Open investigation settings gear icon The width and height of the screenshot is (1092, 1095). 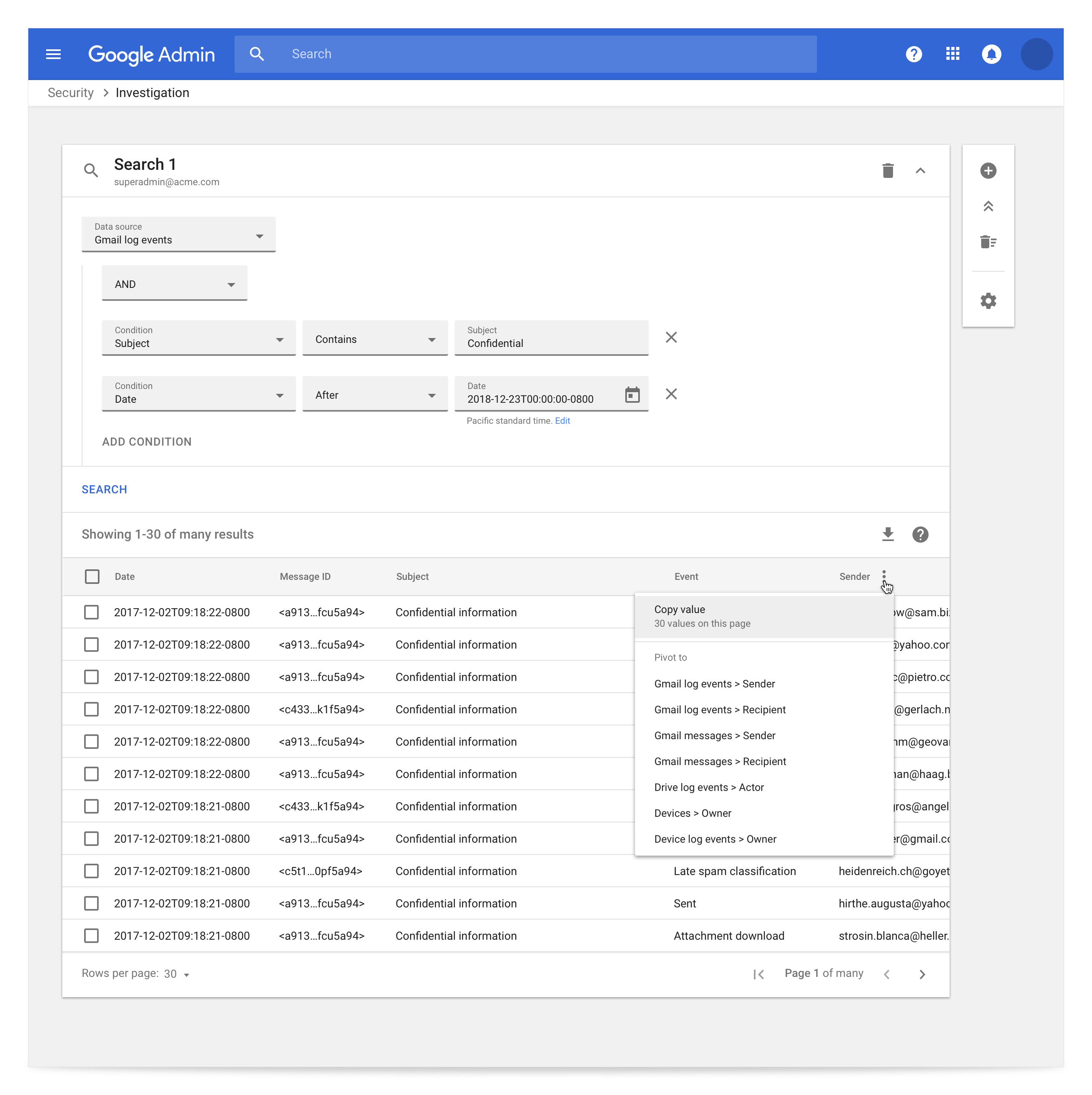tap(988, 301)
